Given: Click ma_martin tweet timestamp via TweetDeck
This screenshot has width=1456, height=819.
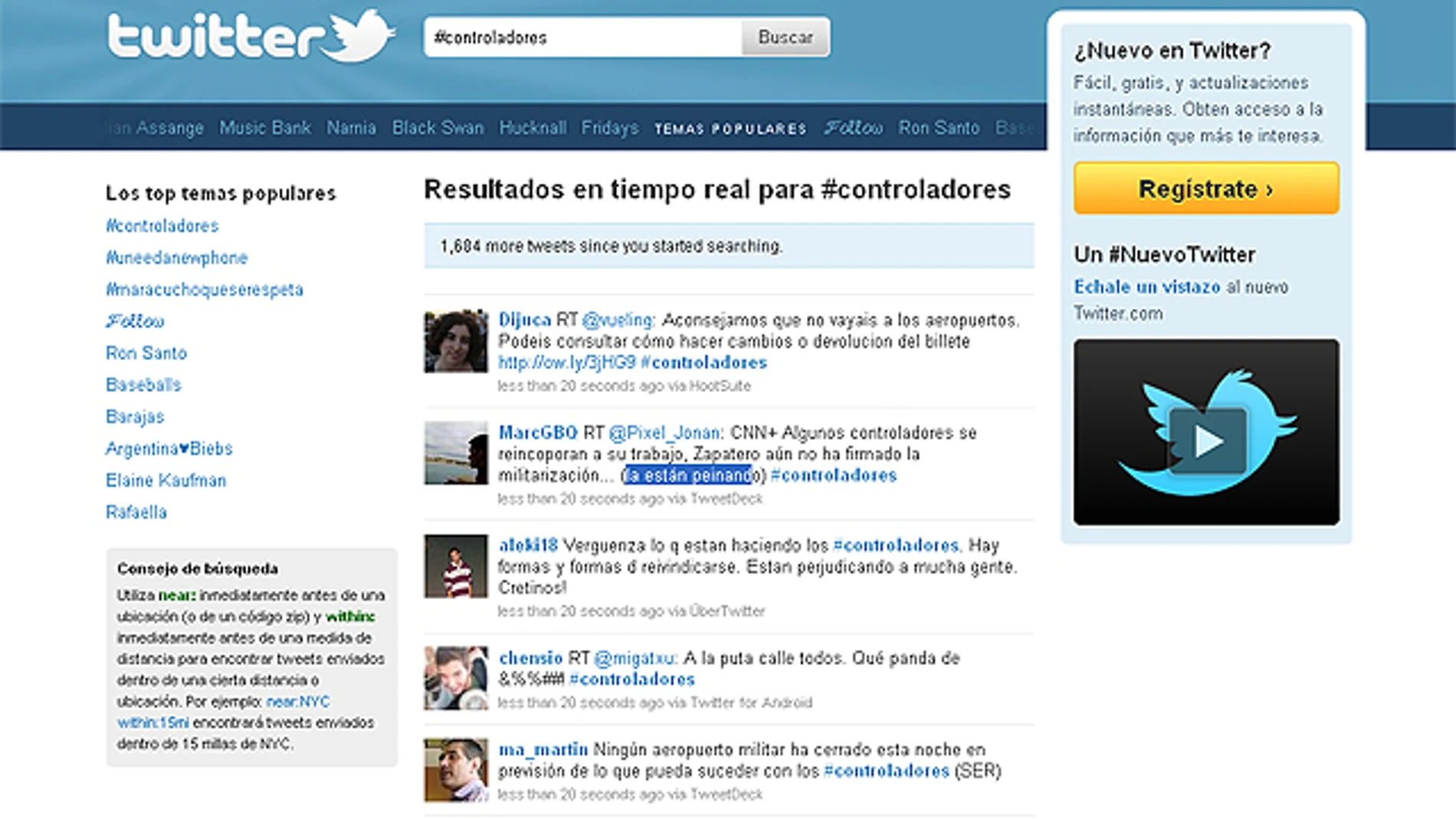Looking at the screenshot, I should 630,794.
